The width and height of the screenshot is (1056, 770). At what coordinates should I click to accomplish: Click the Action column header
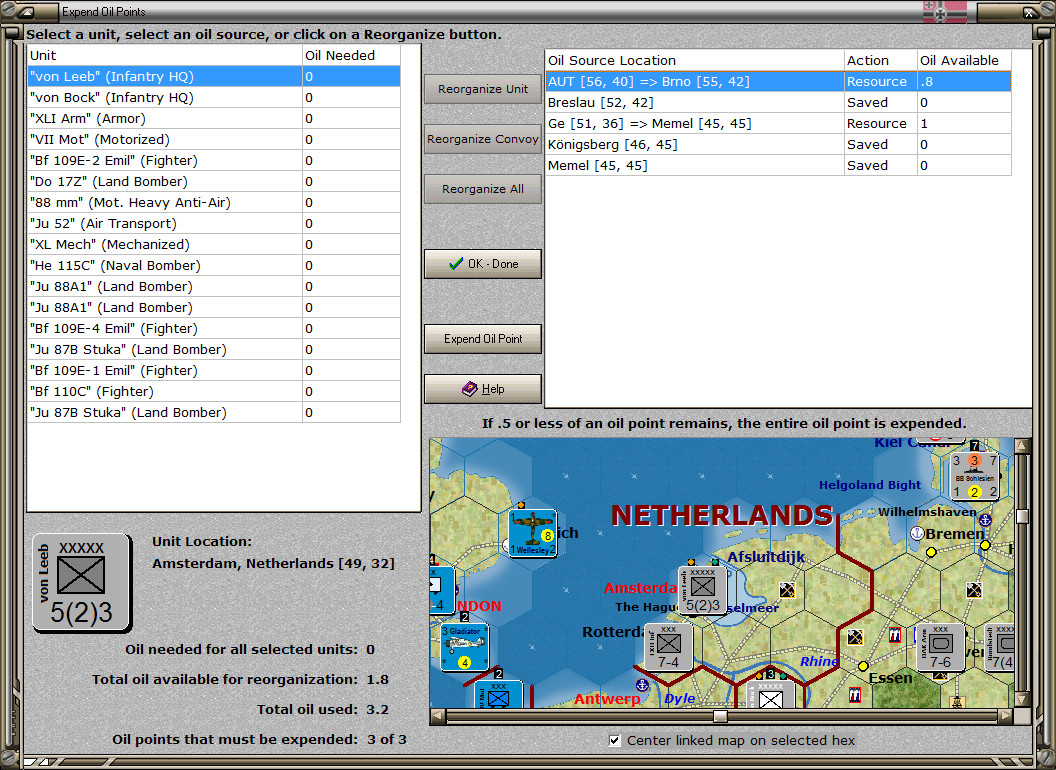[881, 60]
